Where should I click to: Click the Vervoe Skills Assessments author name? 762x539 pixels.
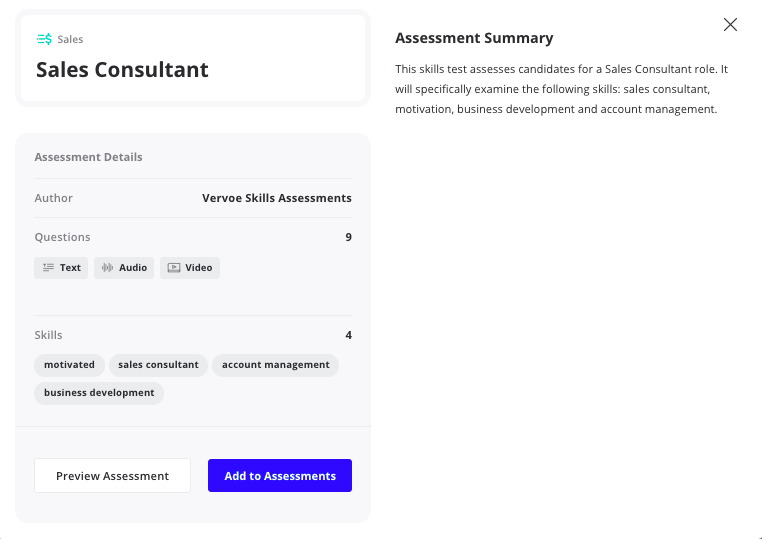pos(276,198)
